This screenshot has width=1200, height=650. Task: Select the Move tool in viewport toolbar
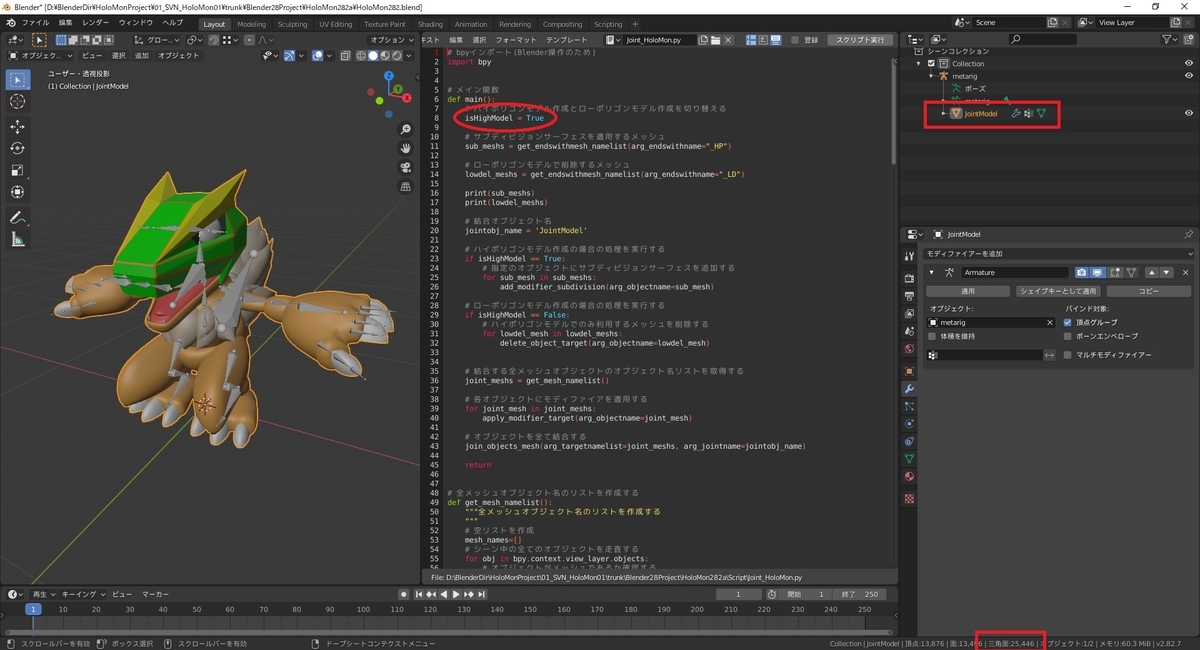(18, 127)
